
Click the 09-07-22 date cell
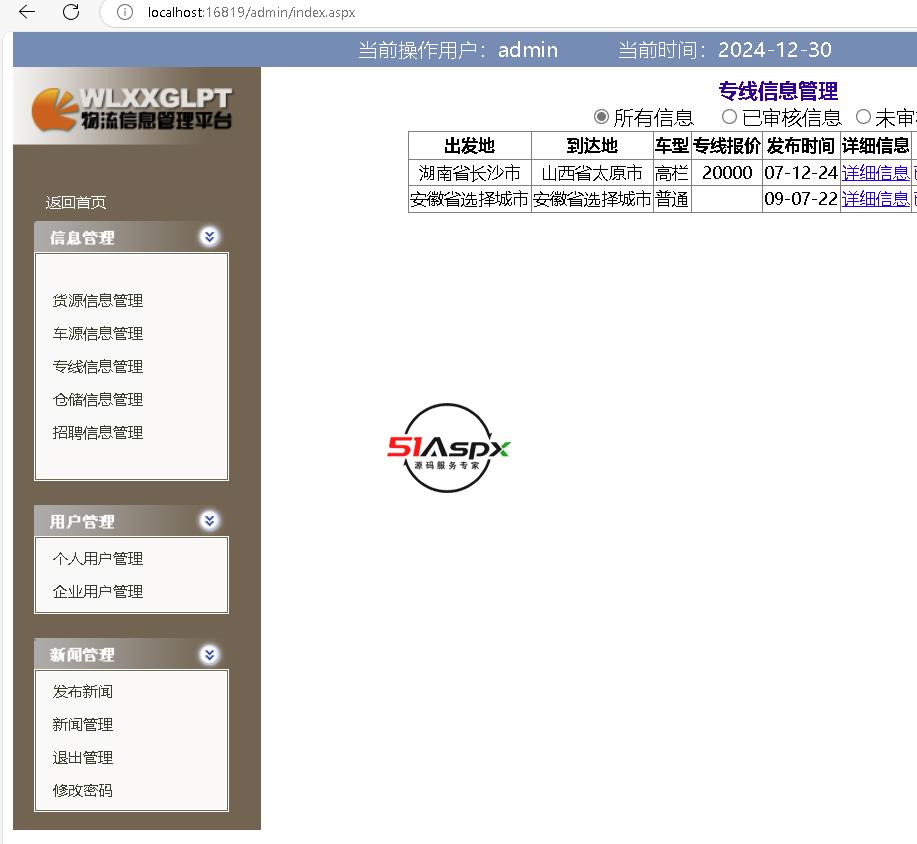(x=801, y=199)
